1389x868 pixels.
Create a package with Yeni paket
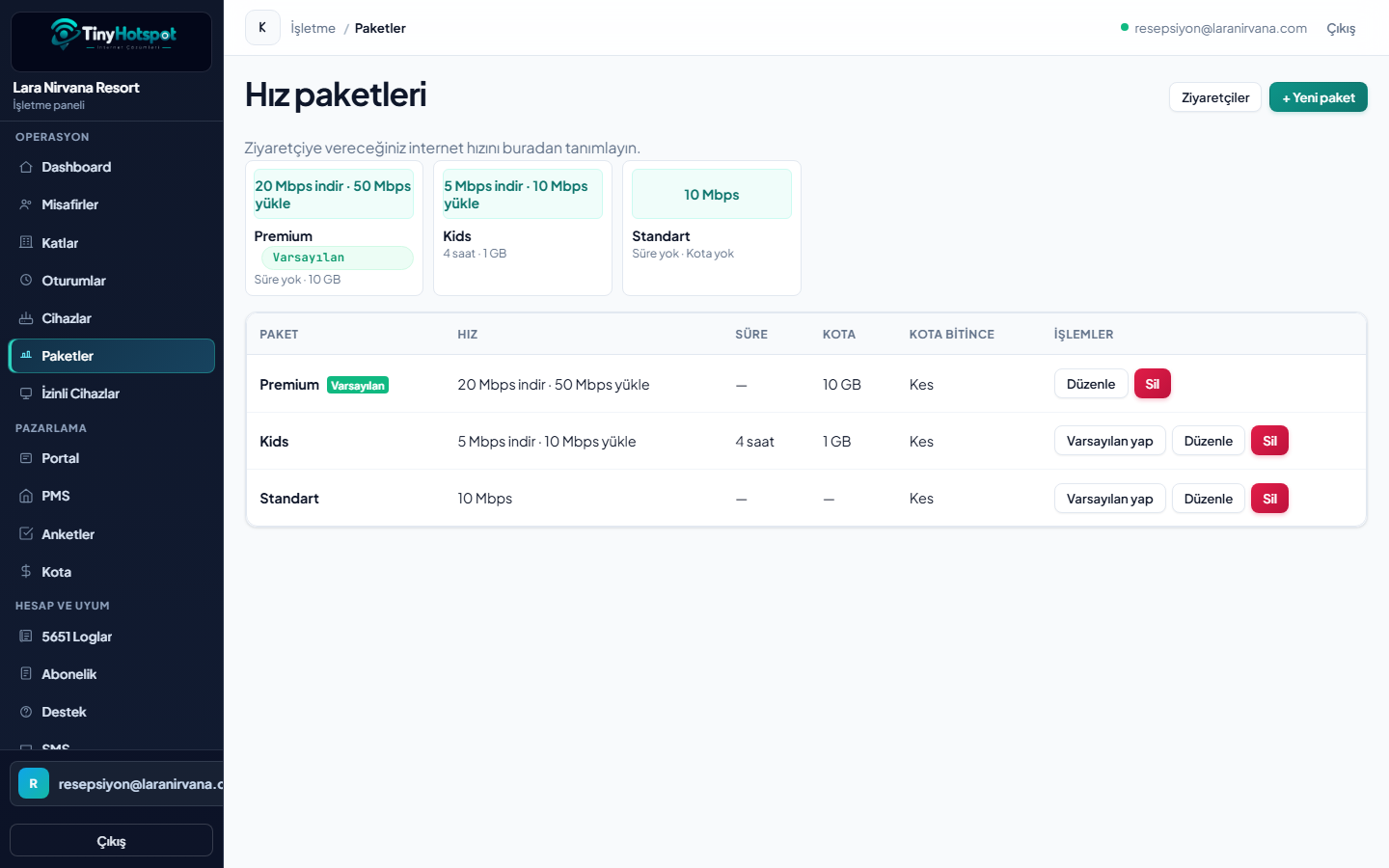coord(1319,97)
